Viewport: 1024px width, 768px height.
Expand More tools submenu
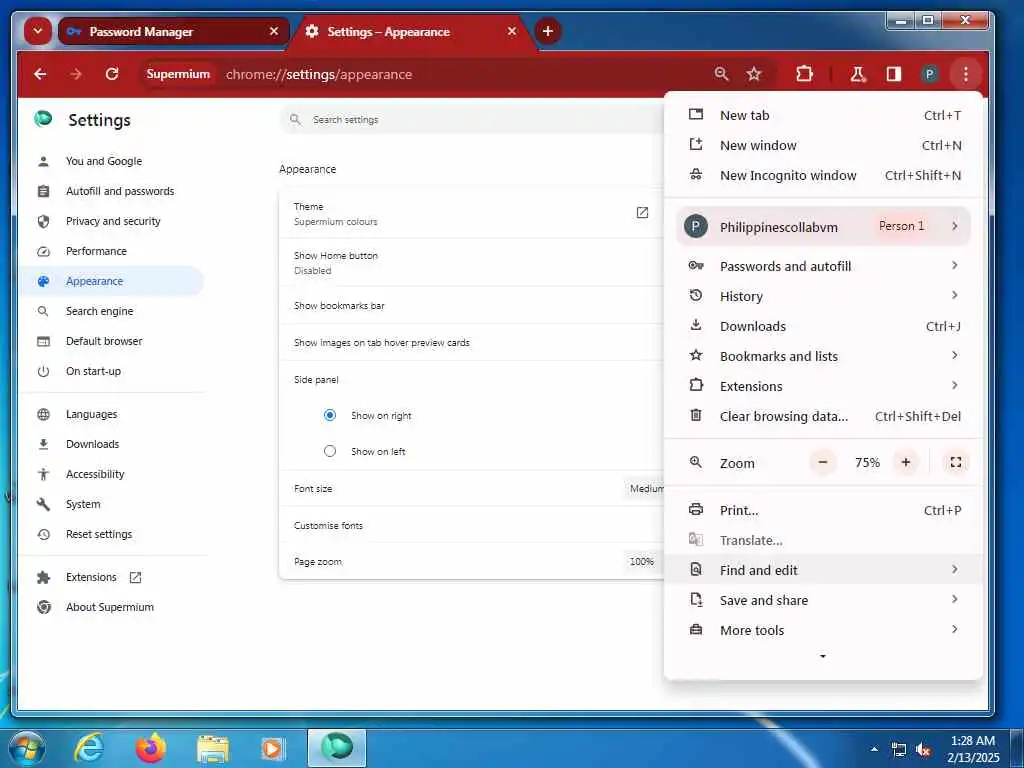point(824,630)
